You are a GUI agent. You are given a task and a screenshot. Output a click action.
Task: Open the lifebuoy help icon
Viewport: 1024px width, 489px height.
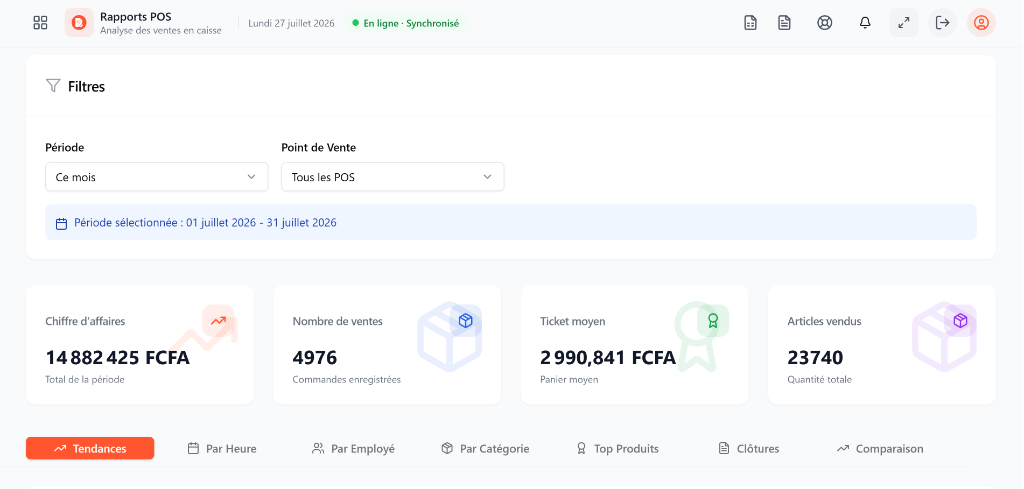(825, 23)
